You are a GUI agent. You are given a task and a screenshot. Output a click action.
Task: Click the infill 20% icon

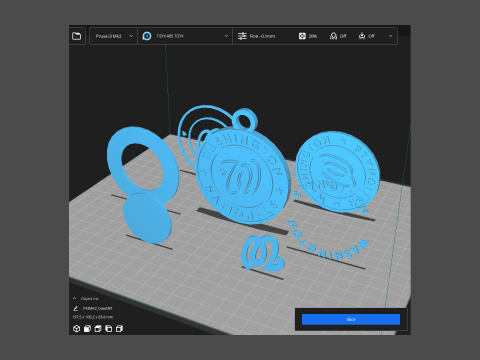302,36
